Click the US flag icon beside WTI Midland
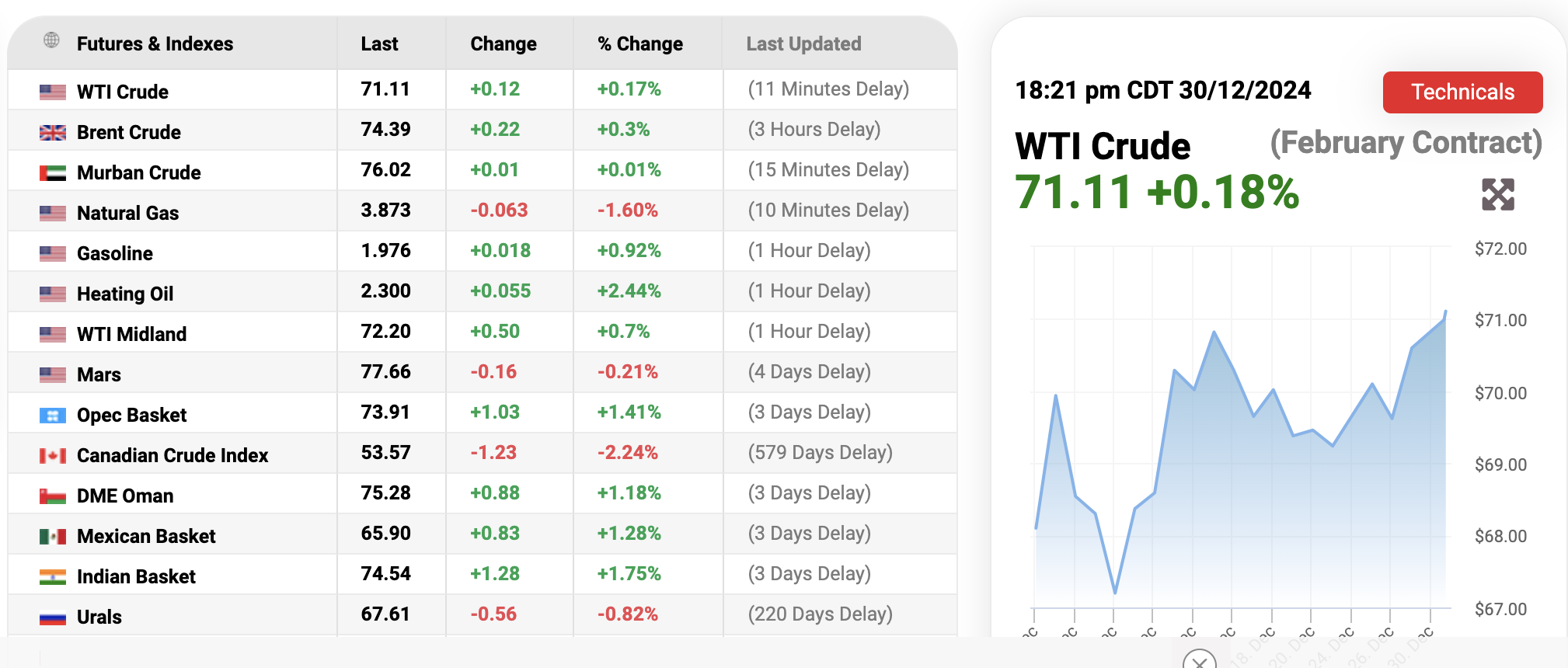Viewport: 1568px width, 668px height. tap(53, 335)
